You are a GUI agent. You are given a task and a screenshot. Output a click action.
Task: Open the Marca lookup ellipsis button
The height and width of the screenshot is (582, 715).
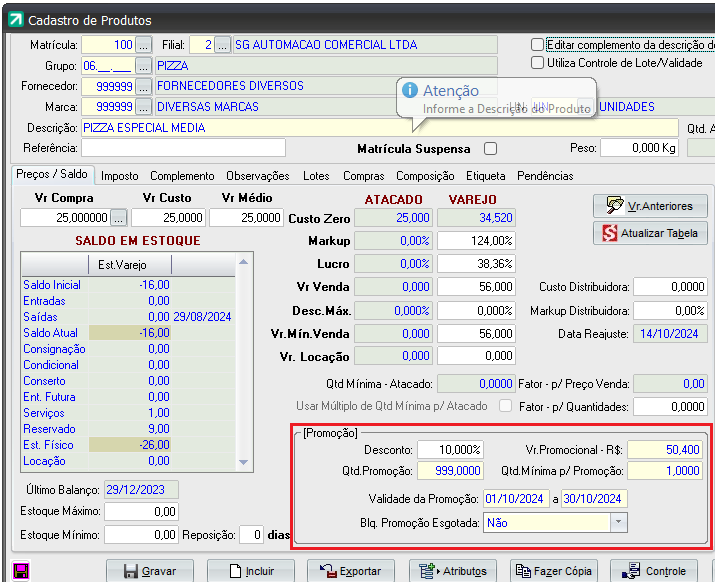(144, 107)
